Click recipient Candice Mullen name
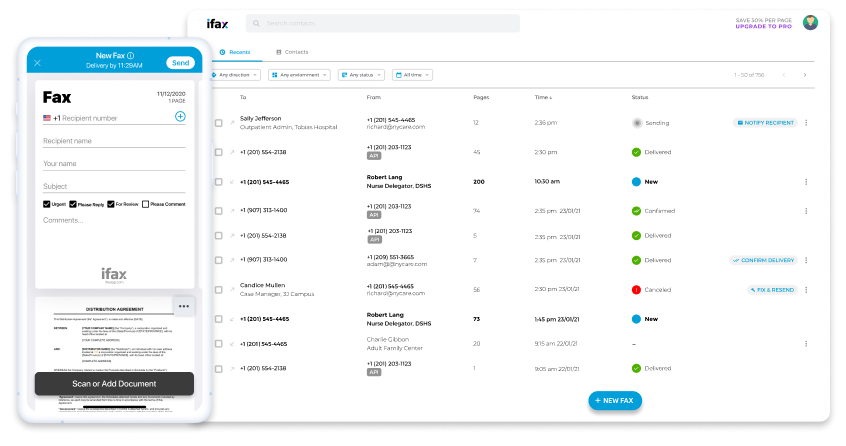846x446 pixels. click(x=262, y=285)
